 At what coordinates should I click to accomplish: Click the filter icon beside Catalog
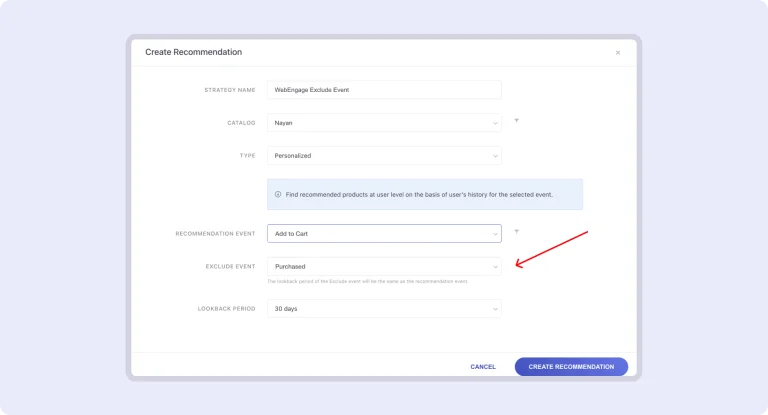point(516,120)
